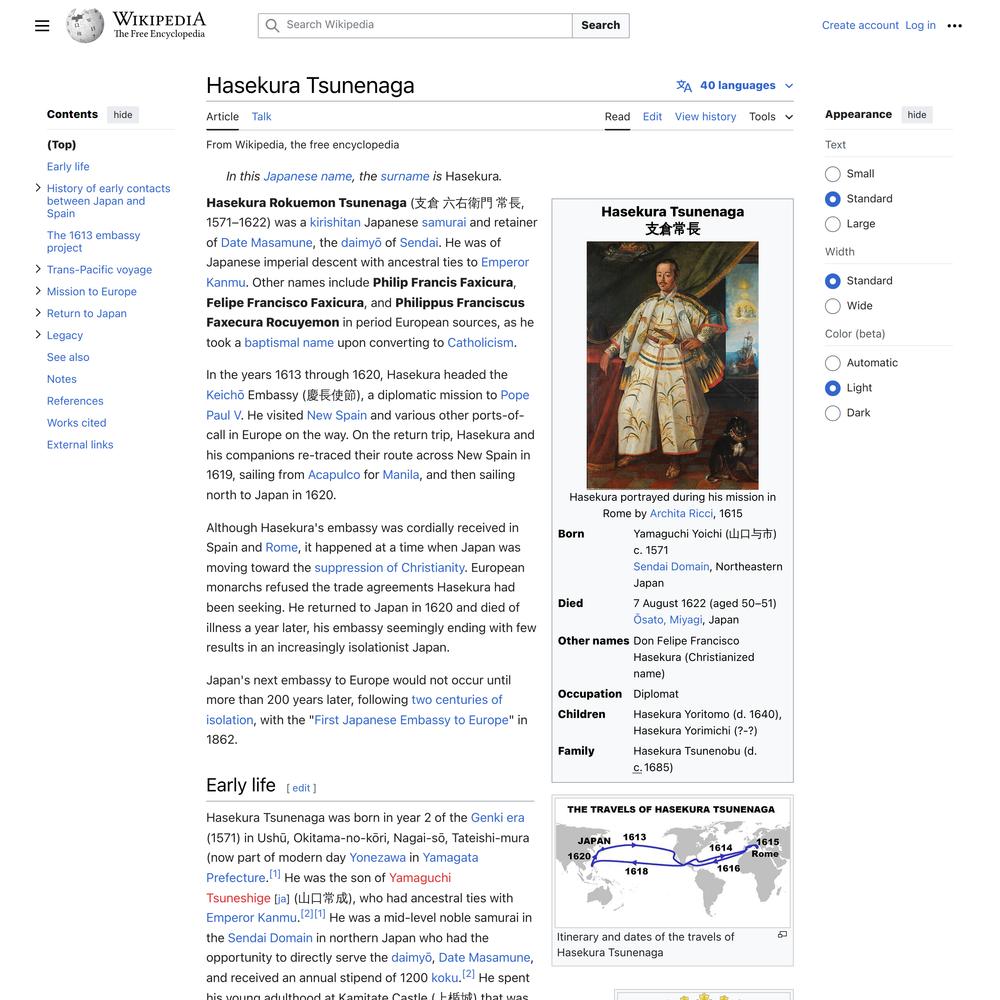This screenshot has width=1000, height=1000.
Task: Select the Small text size option
Action: (832, 174)
